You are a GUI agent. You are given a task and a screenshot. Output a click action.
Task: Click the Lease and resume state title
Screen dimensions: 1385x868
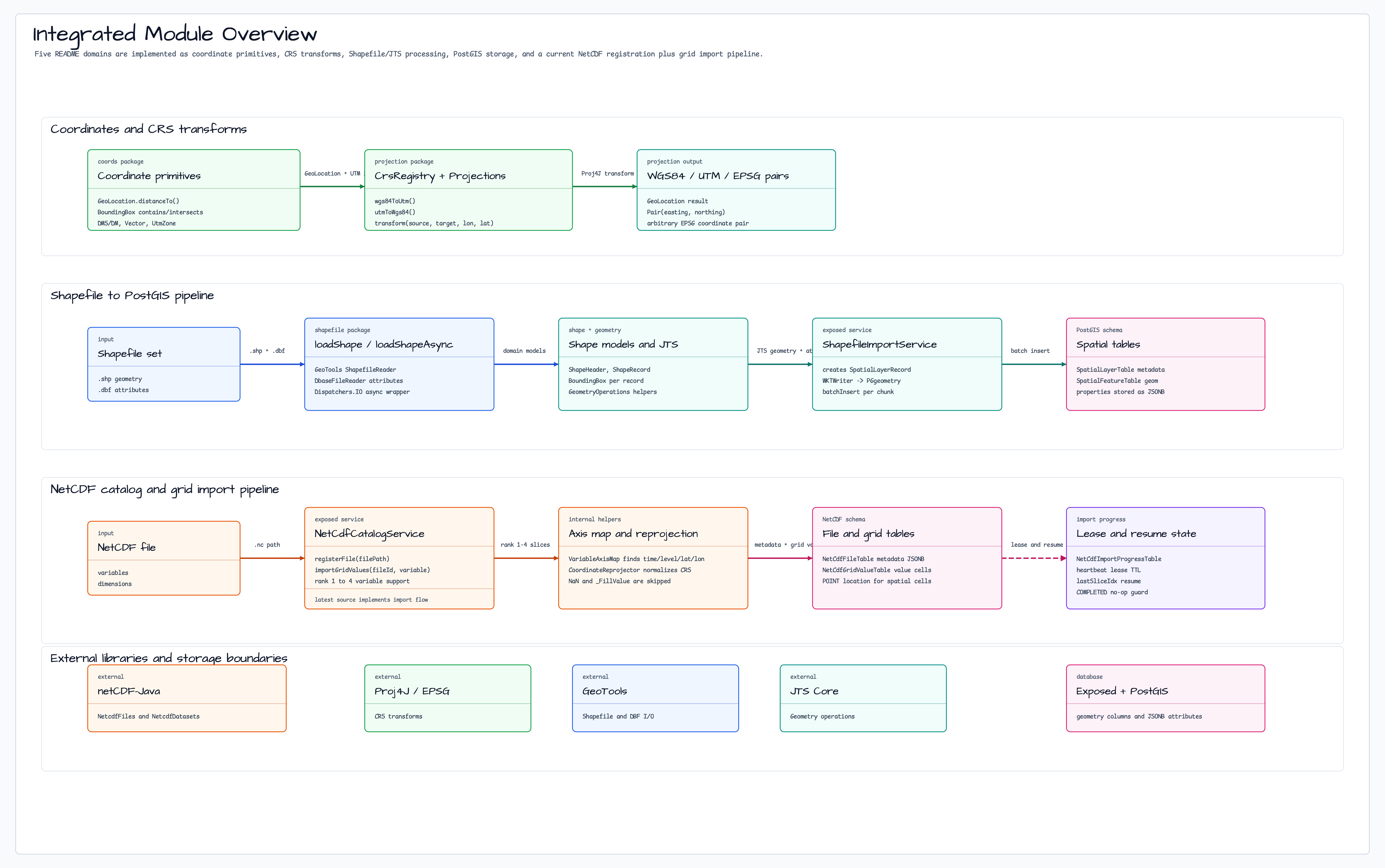[x=1136, y=534]
